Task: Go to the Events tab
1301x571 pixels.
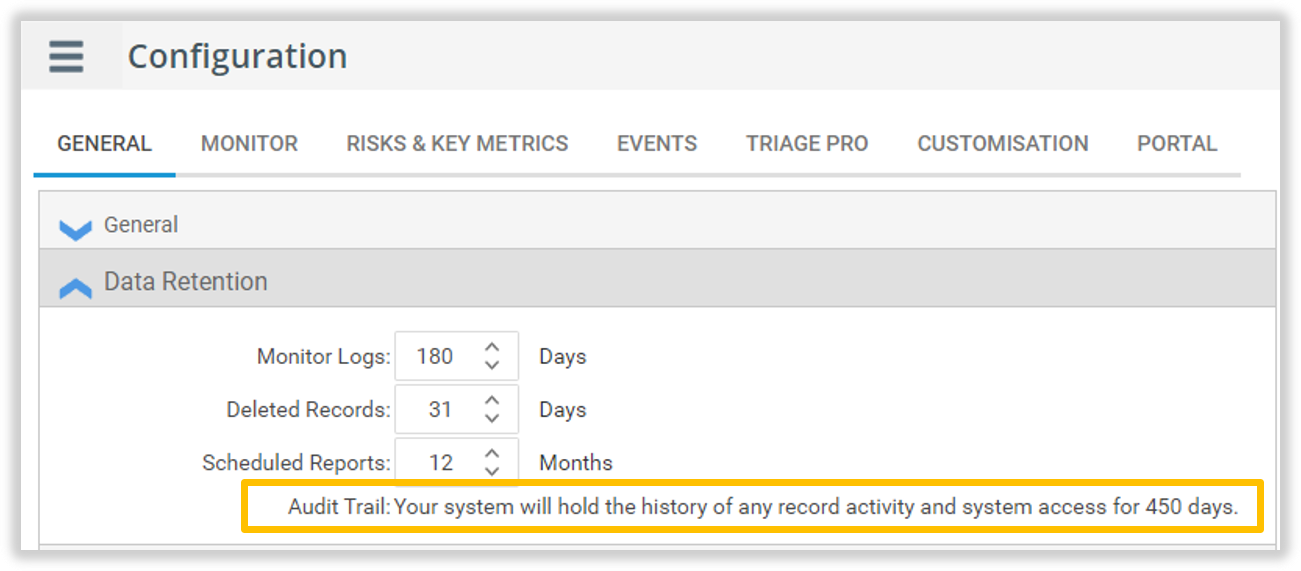Action: (656, 144)
